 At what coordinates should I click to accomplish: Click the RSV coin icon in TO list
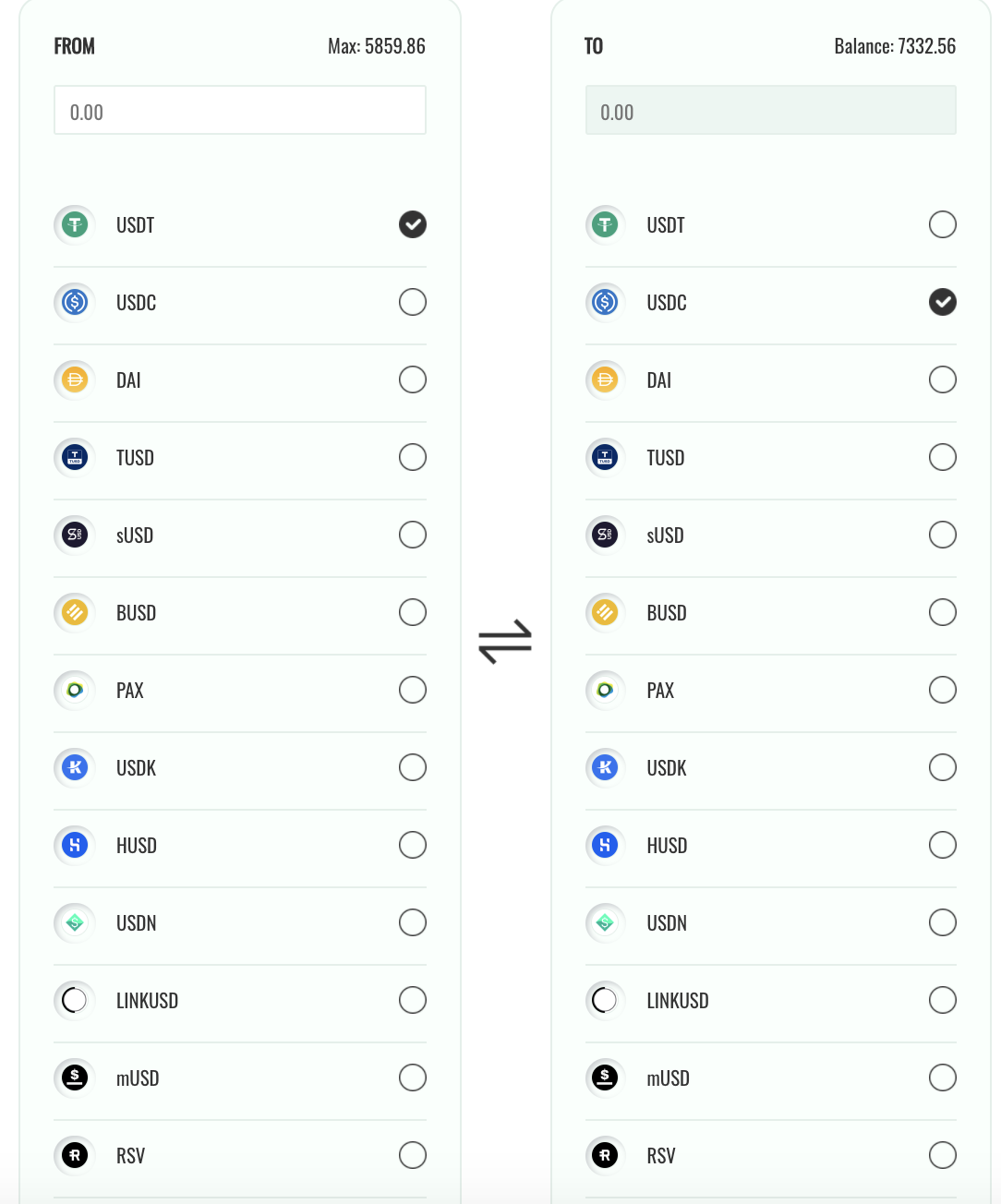(605, 1155)
